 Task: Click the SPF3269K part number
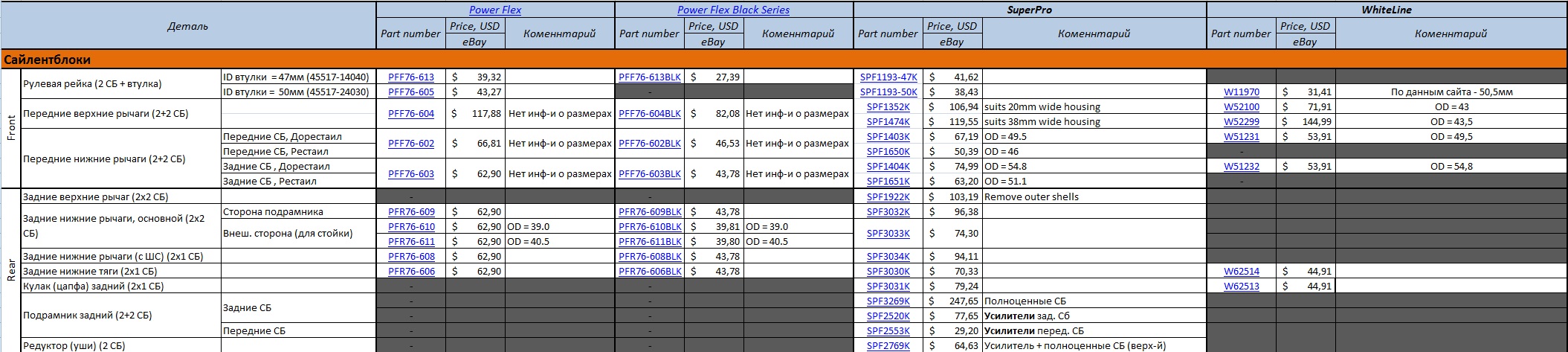tap(888, 301)
